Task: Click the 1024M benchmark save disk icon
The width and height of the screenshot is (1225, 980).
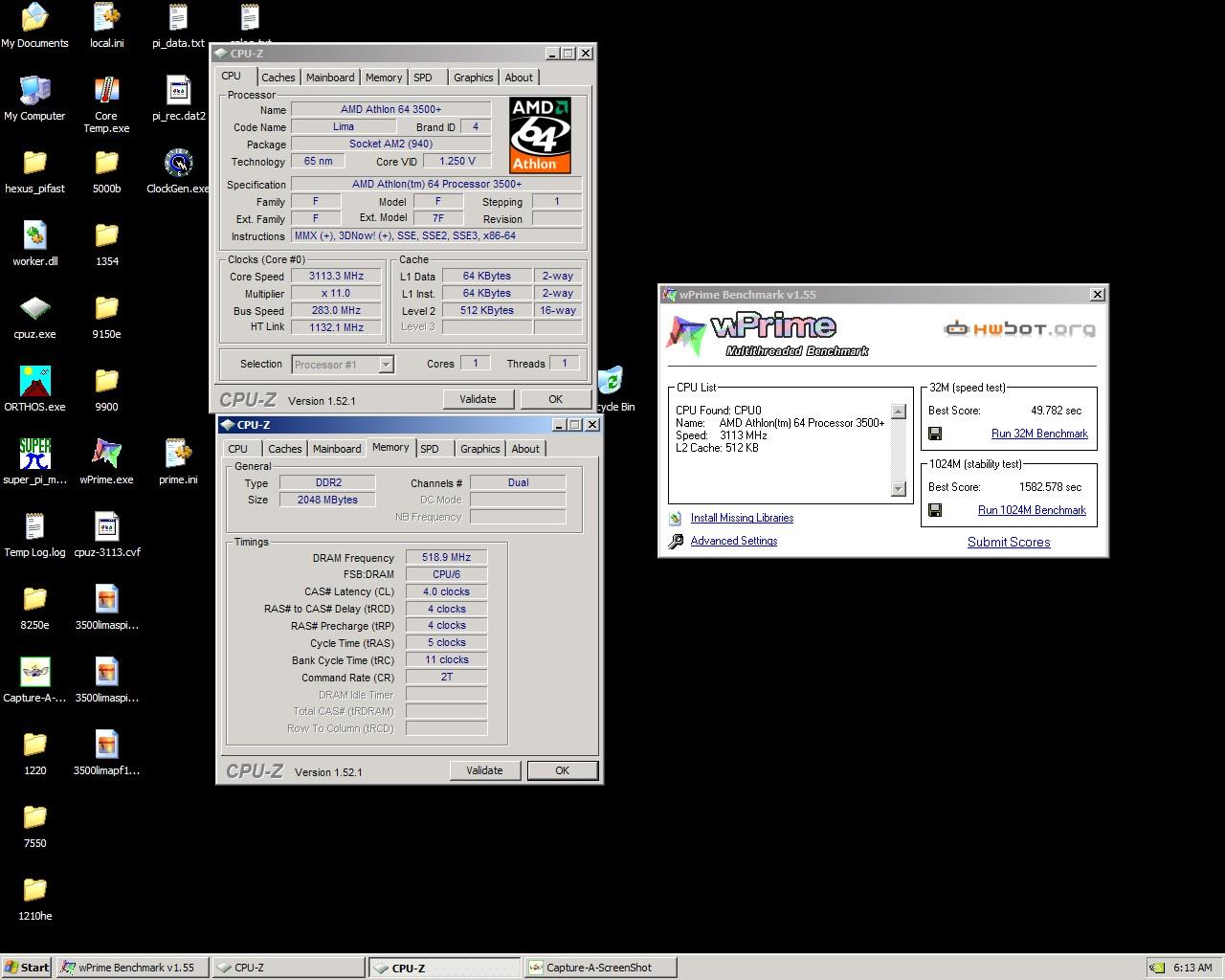Action: pyautogui.click(x=935, y=510)
